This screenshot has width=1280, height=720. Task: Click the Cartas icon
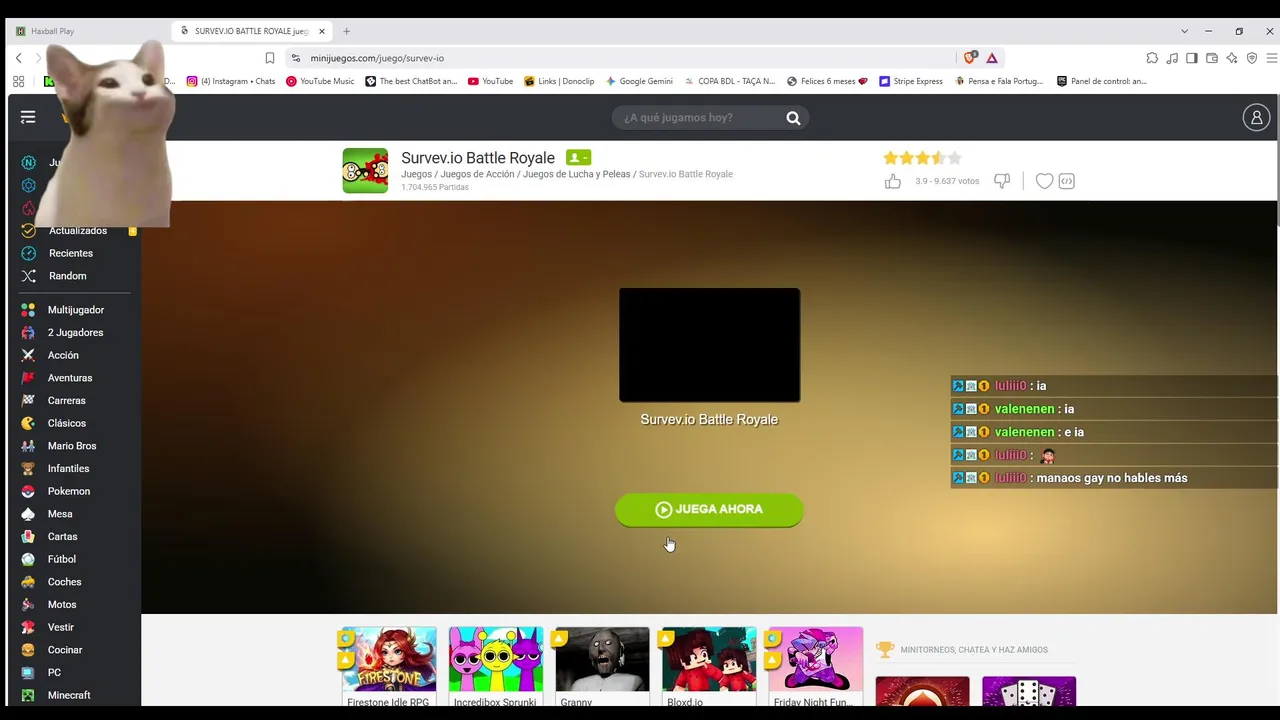point(28,537)
